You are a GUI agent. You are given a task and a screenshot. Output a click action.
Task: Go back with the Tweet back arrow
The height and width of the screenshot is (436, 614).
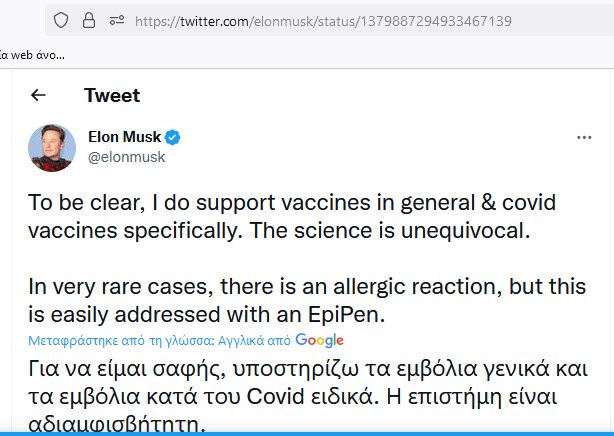click(38, 95)
